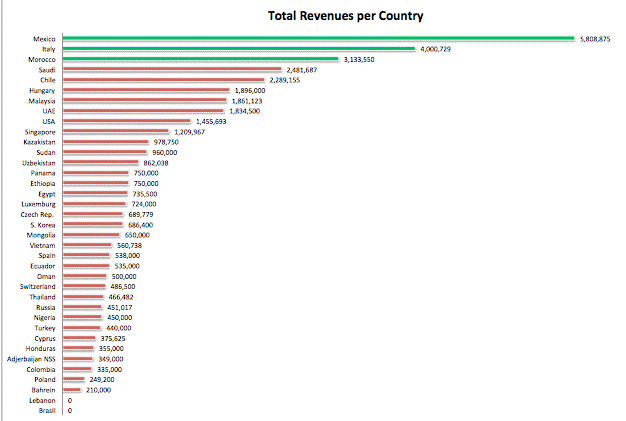Click the 5,808,875 data label
626x421 pixels.
pyautogui.click(x=595, y=39)
